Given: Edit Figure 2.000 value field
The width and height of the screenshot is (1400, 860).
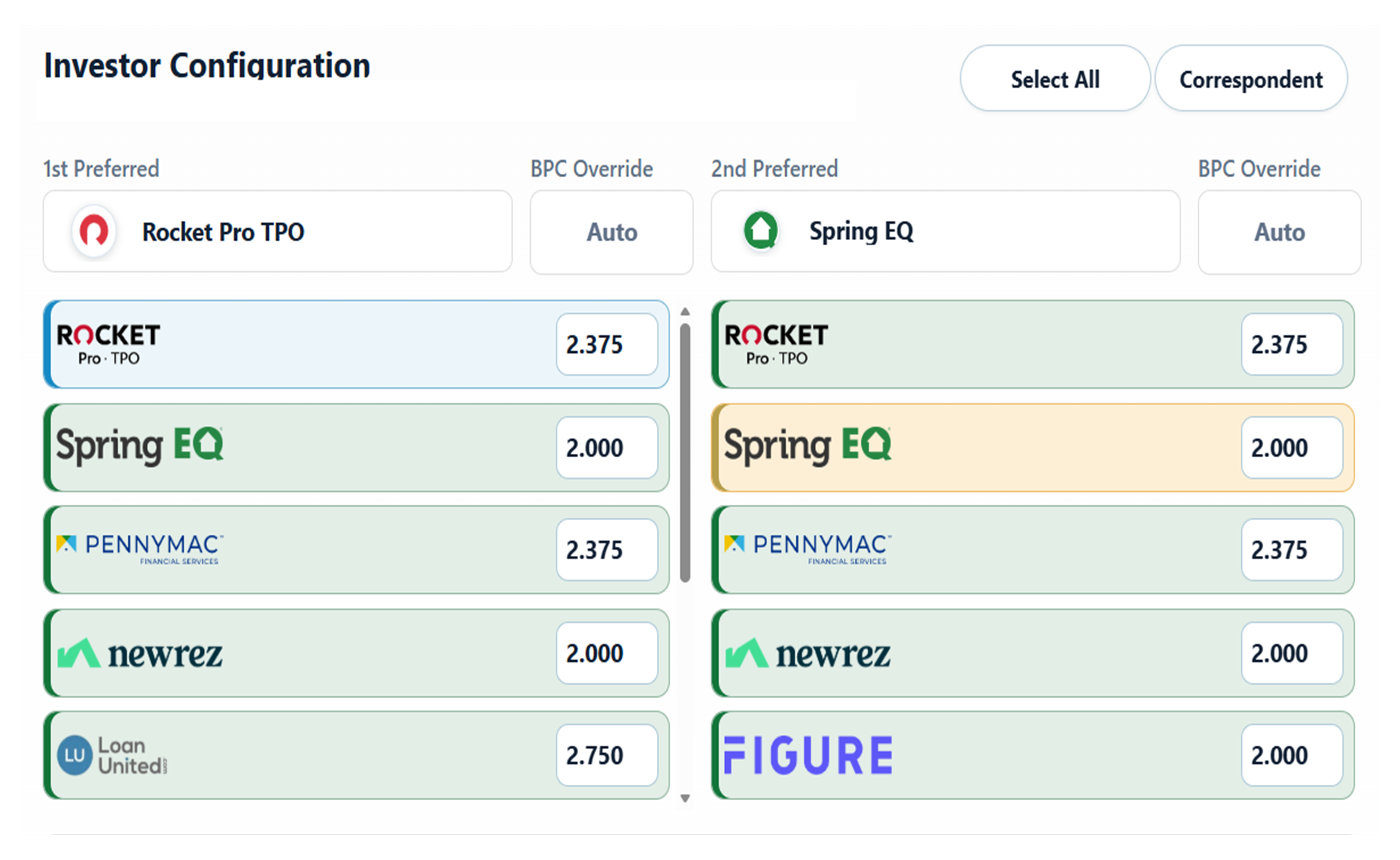Looking at the screenshot, I should point(1292,755).
